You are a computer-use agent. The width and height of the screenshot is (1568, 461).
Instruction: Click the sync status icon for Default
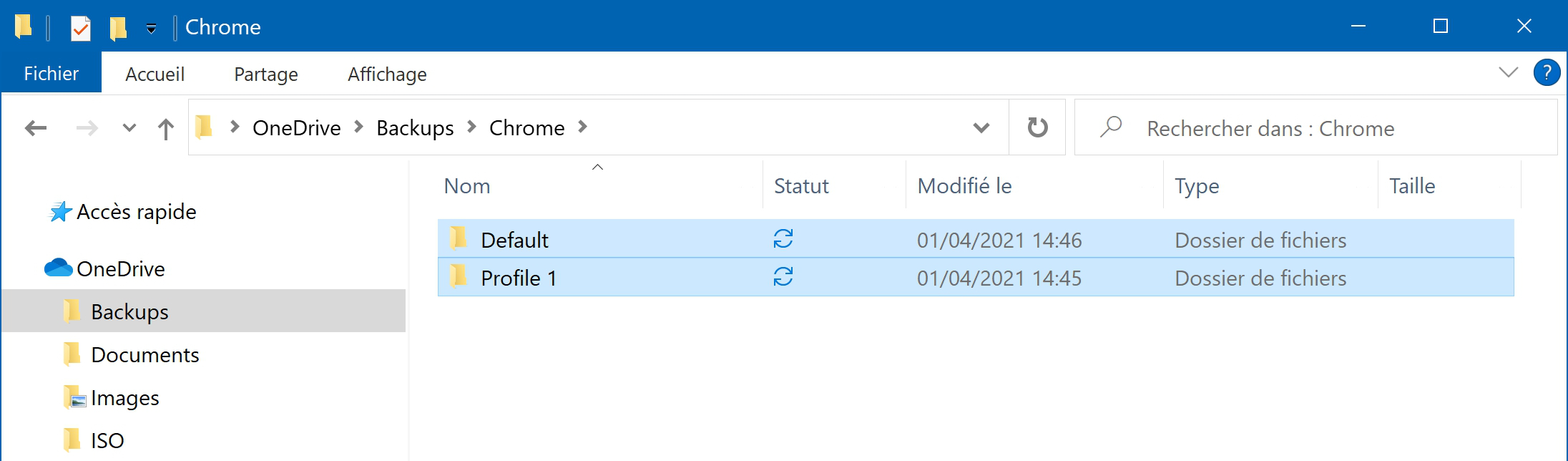pos(783,238)
